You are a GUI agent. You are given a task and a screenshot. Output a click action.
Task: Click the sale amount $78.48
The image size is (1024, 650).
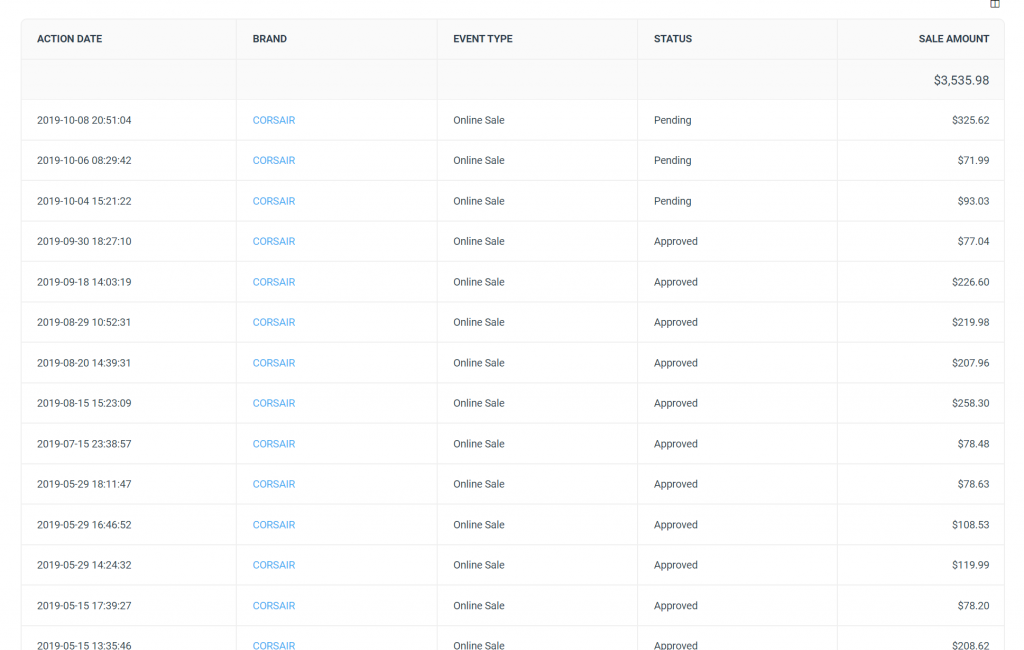coord(973,444)
